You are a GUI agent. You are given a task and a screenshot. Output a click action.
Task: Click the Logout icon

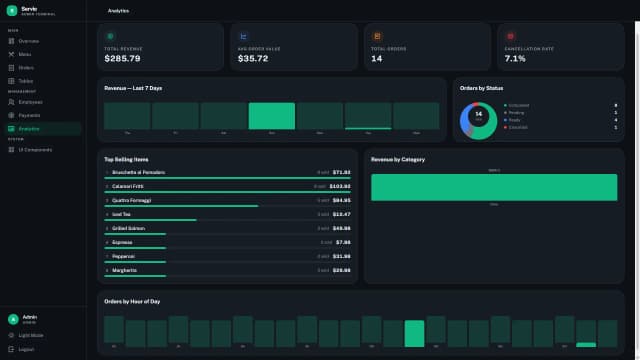(11, 349)
